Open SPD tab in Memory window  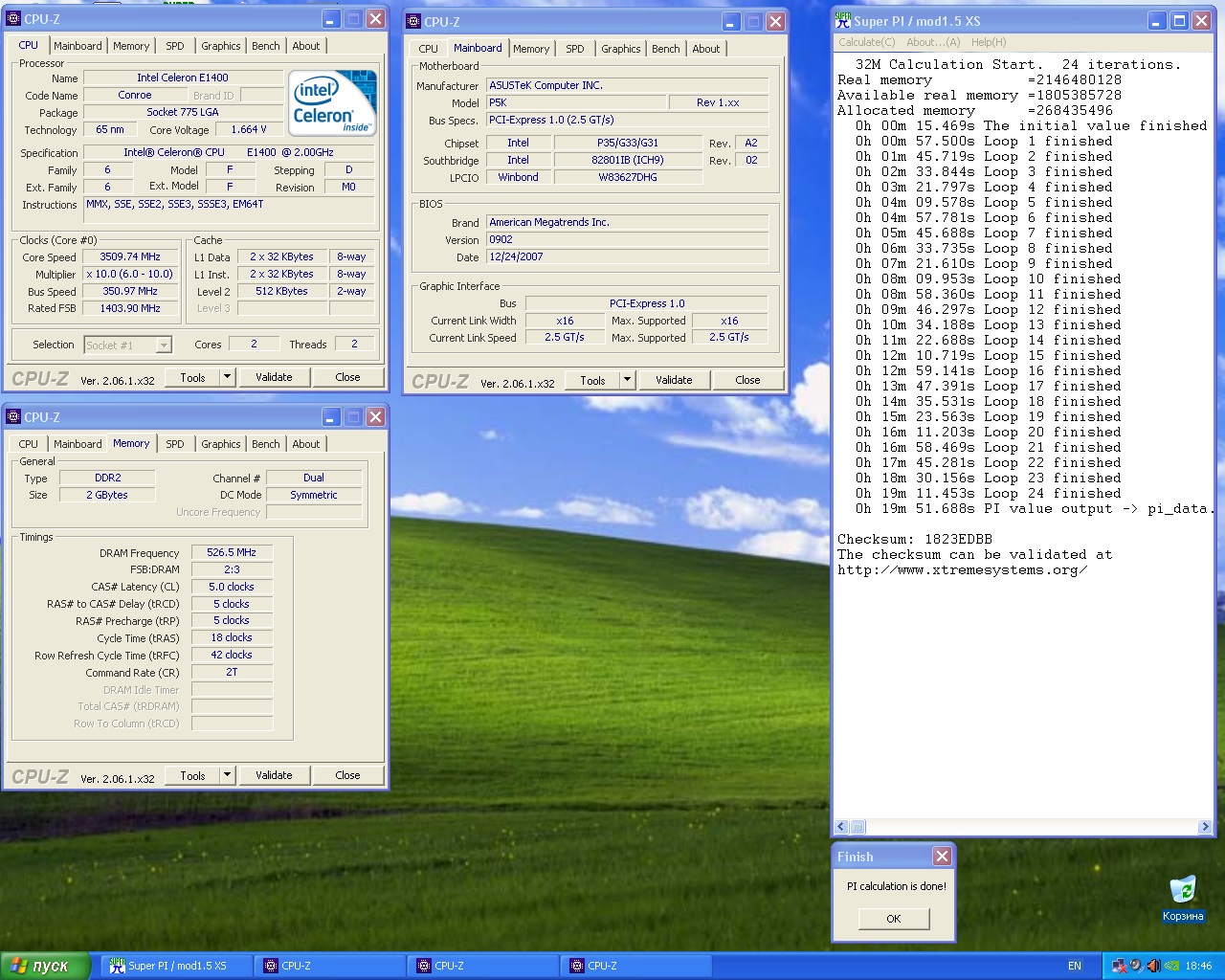pyautogui.click(x=175, y=444)
